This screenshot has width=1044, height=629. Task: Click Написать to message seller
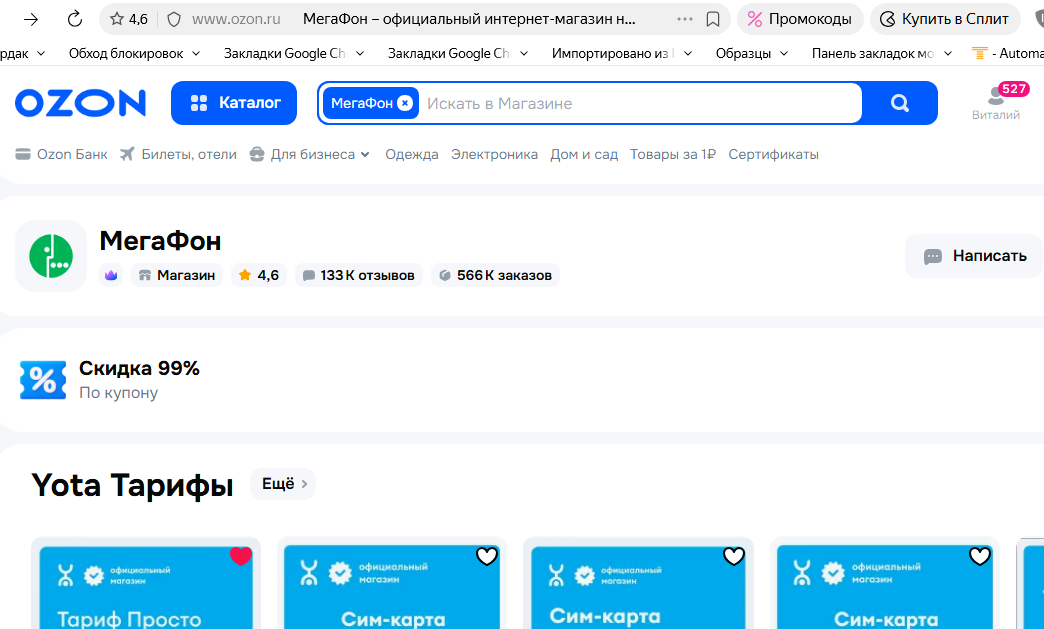(x=974, y=256)
